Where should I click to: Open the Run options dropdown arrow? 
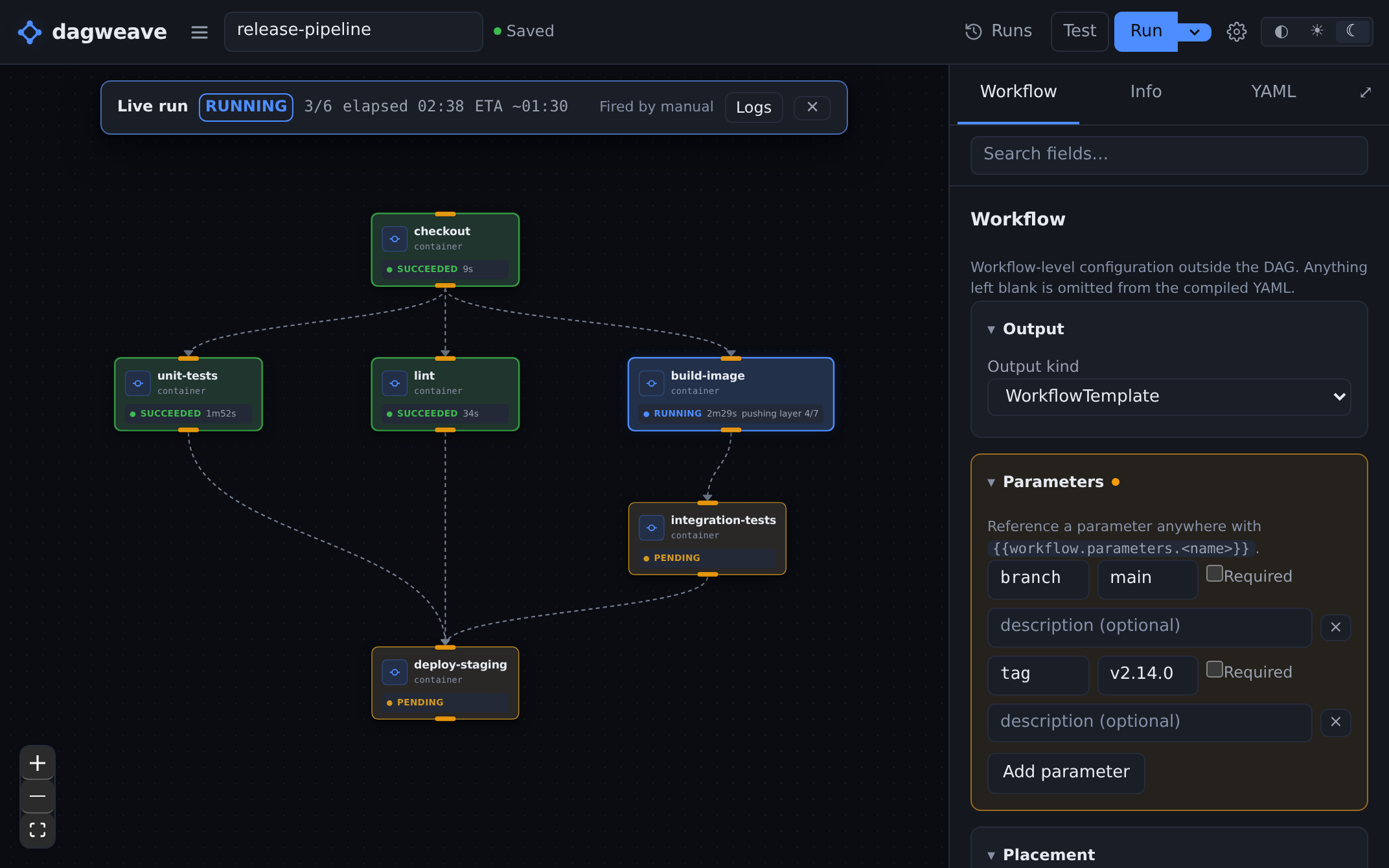point(1195,32)
